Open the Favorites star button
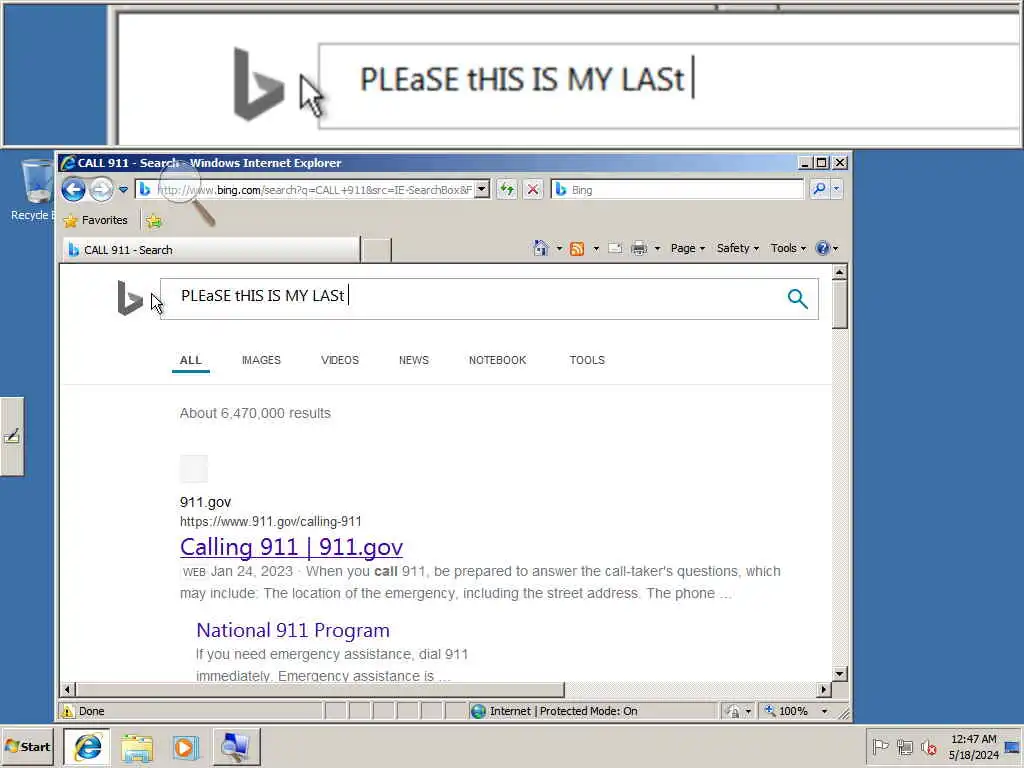1024x768 pixels. click(x=96, y=221)
